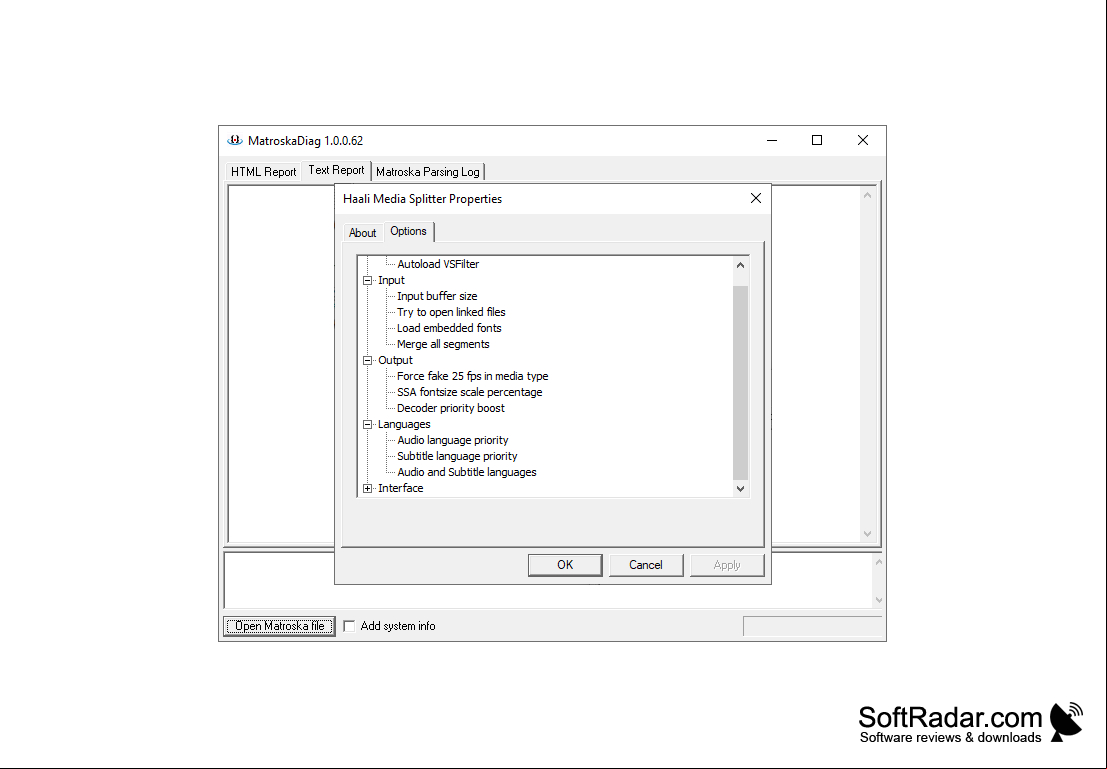Open the HTML Report tab
Viewport: 1107px width, 769px height.
click(263, 172)
